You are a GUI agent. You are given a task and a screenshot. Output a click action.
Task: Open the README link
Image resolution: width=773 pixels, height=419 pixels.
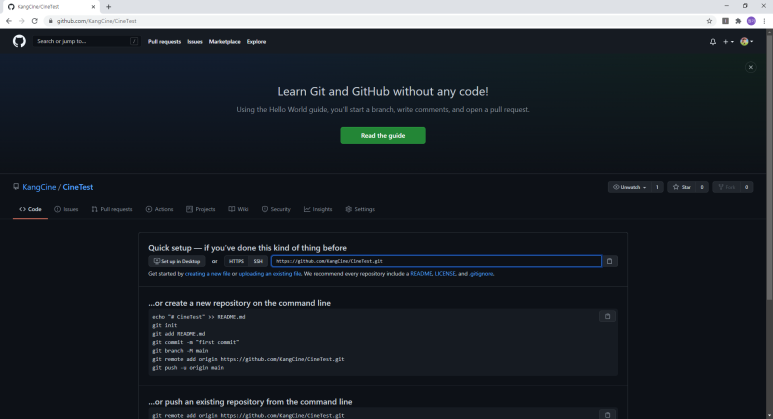click(x=421, y=274)
